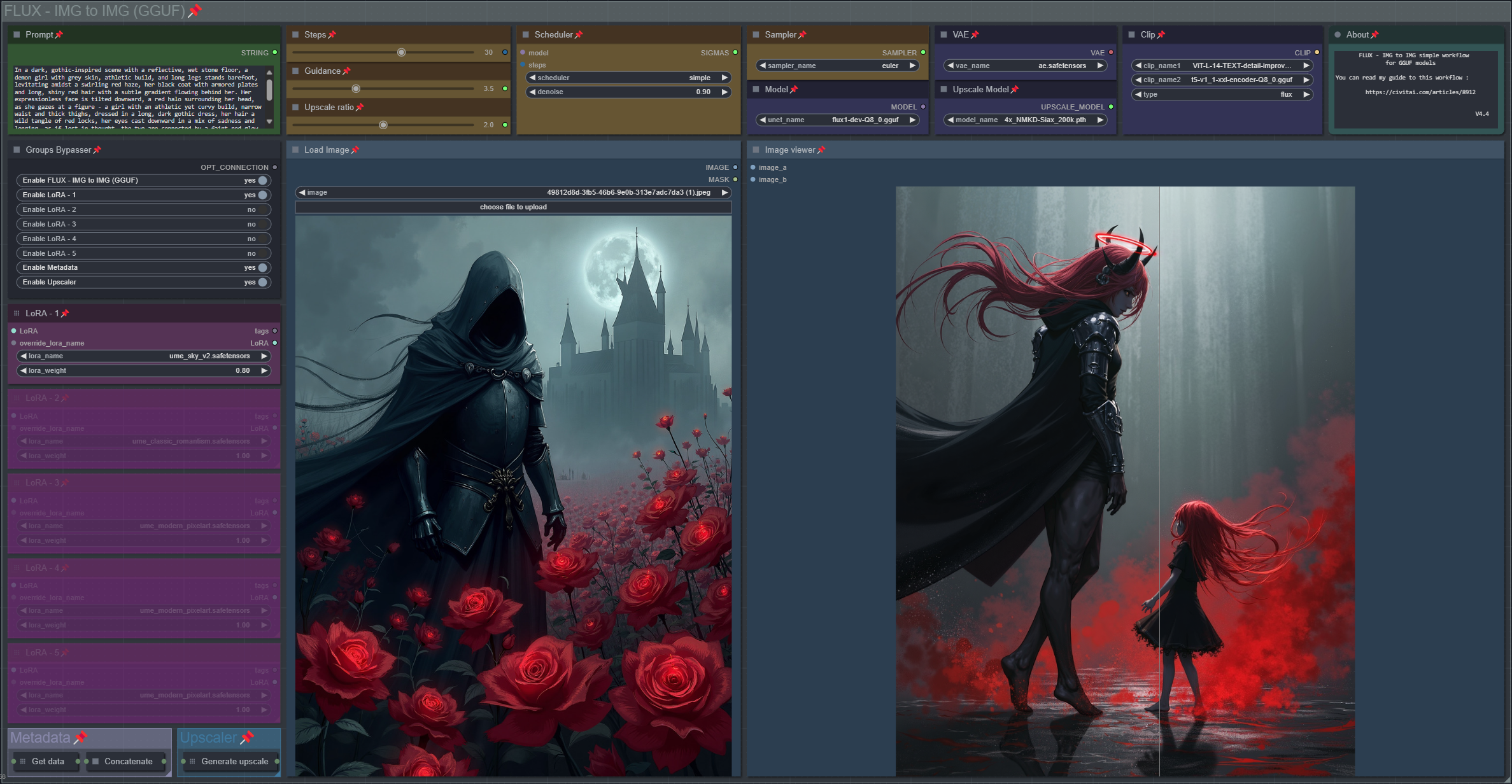
Task: Click the pin icon beside Scheduler title
Action: pyautogui.click(x=579, y=34)
